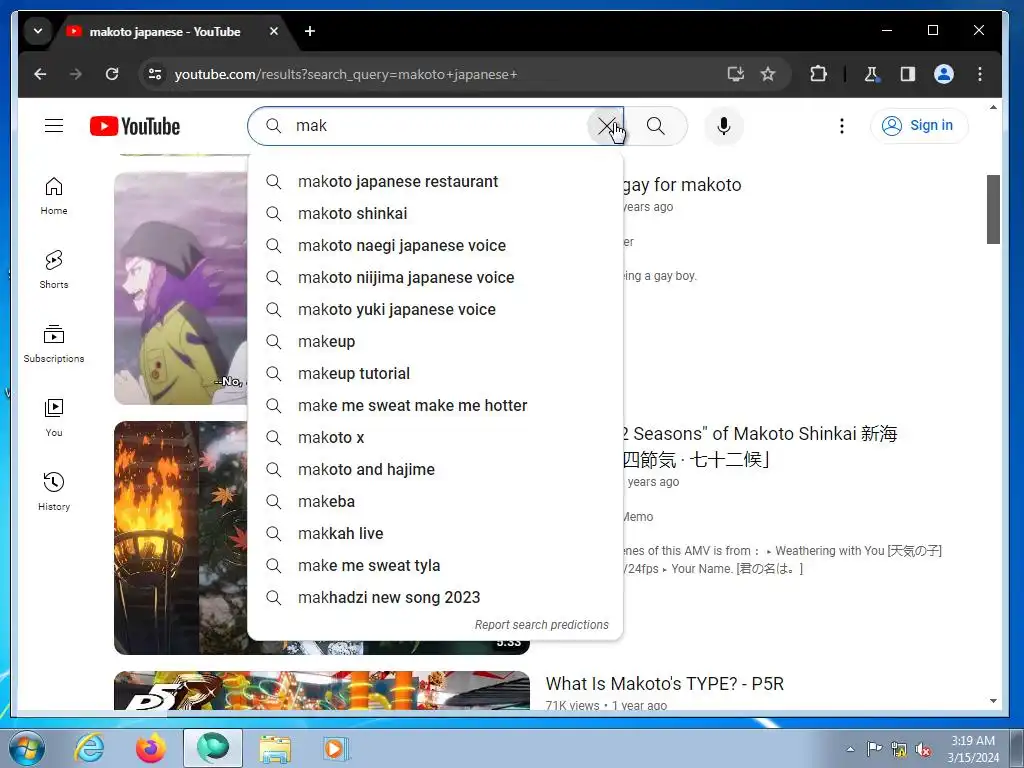This screenshot has width=1024, height=768.
Task: Choose suggestion makoto x
Action: pyautogui.click(x=435, y=438)
